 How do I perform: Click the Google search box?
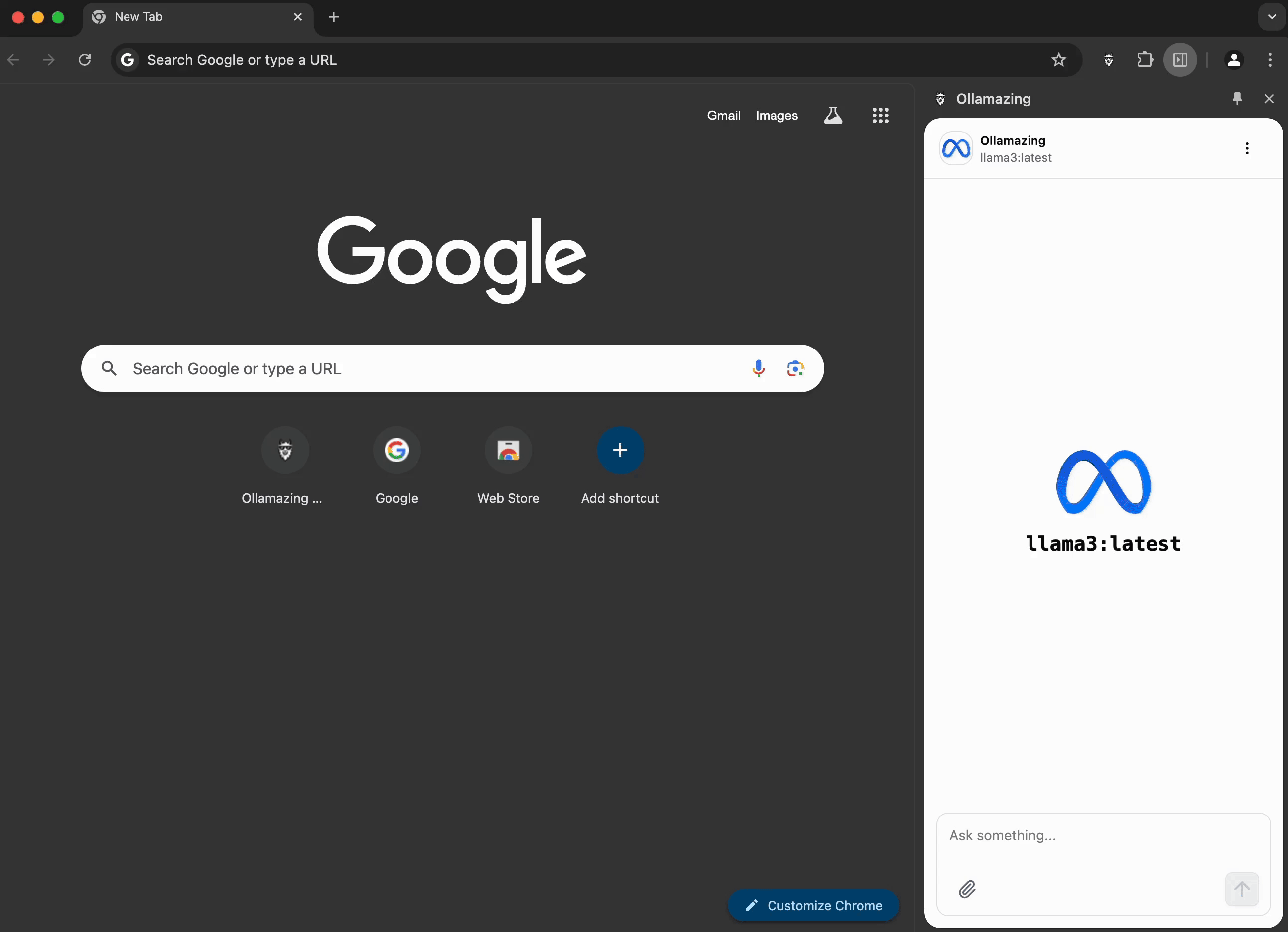[x=452, y=368]
